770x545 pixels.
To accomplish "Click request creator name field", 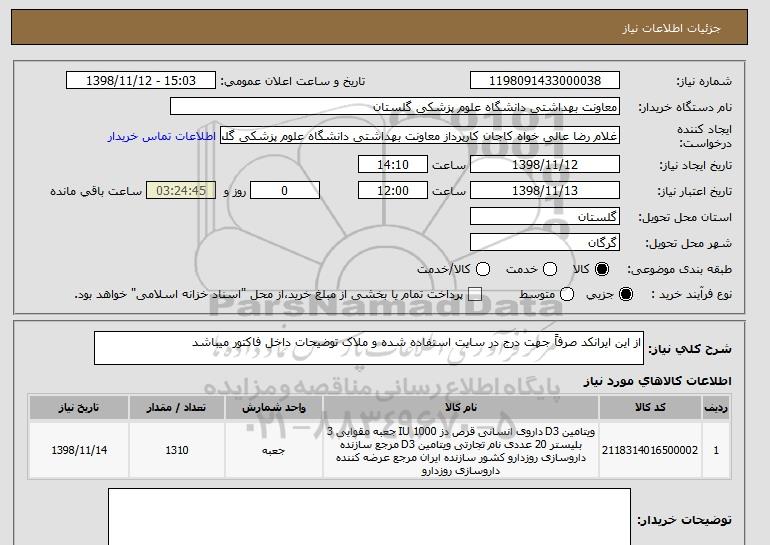I will coord(420,136).
